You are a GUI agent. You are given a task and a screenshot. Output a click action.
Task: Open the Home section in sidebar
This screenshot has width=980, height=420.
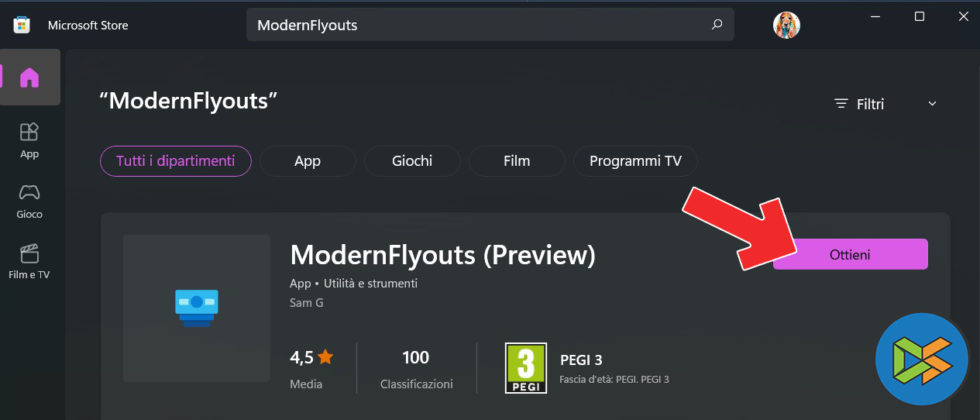pos(29,77)
